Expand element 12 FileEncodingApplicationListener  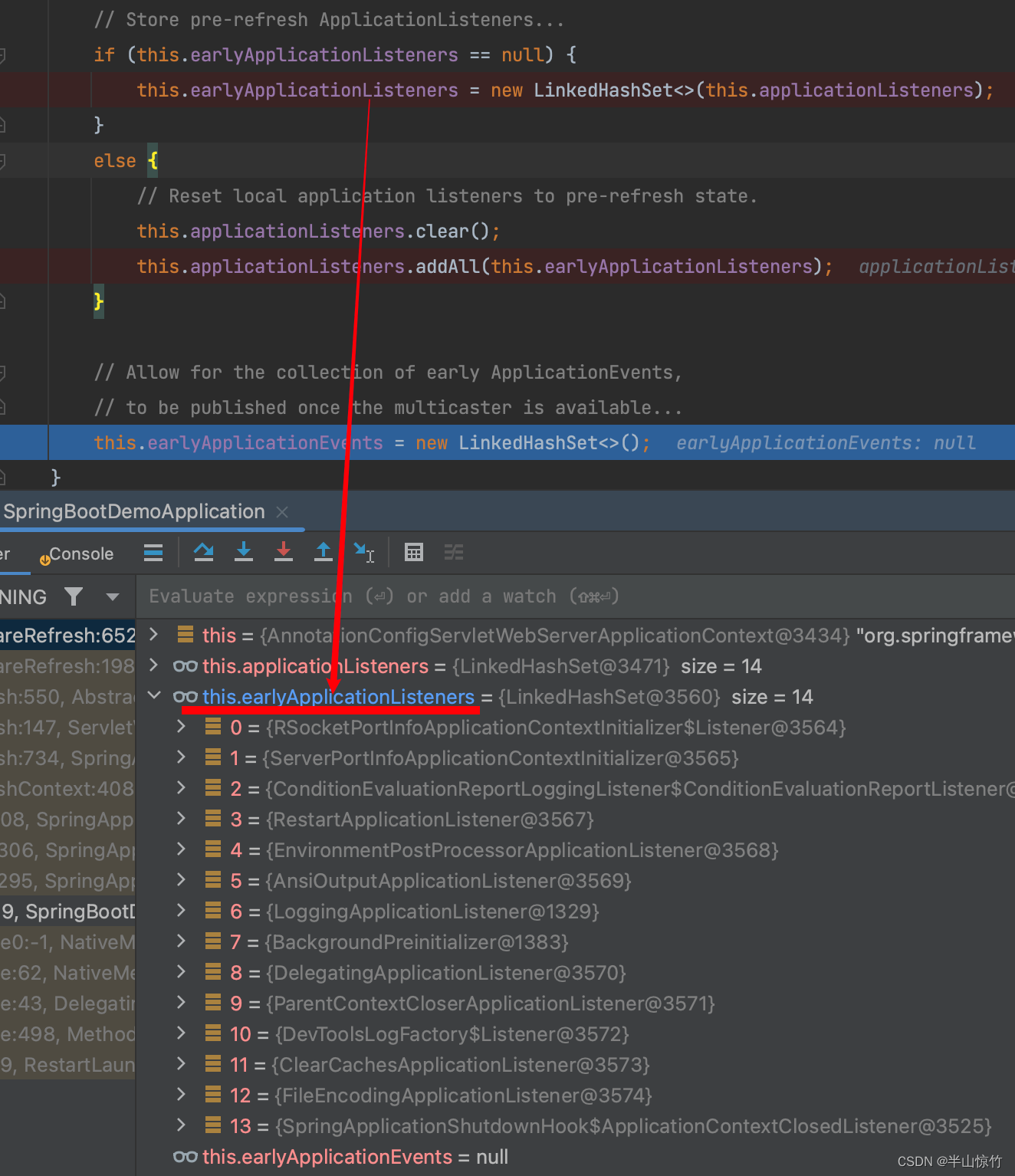click(182, 1094)
